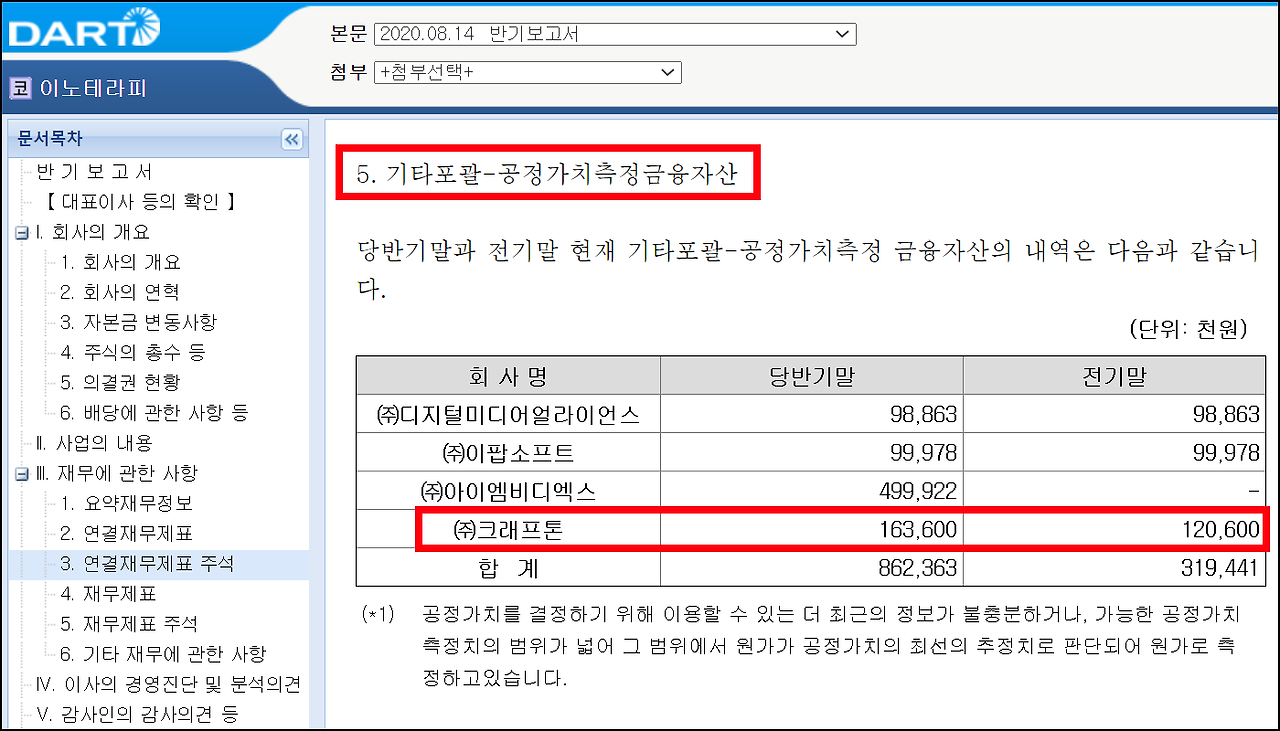This screenshot has height=731, width=1280.
Task: Click the 이노테라피 company name
Action: click(x=93, y=88)
